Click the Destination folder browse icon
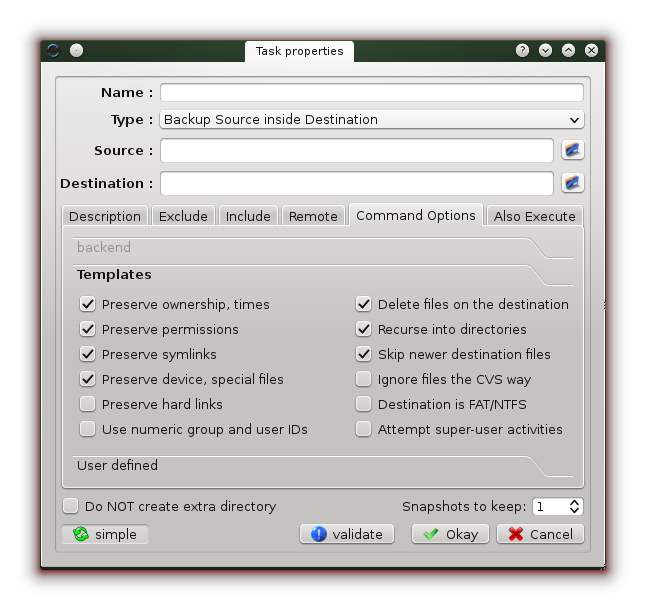Image resolution: width=646 pixels, height=610 pixels. pyautogui.click(x=572, y=184)
